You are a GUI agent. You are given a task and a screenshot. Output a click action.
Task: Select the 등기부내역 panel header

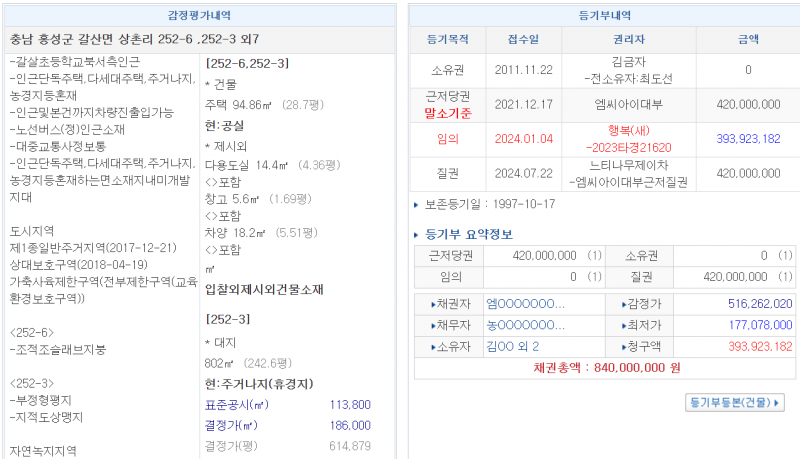[605, 15]
